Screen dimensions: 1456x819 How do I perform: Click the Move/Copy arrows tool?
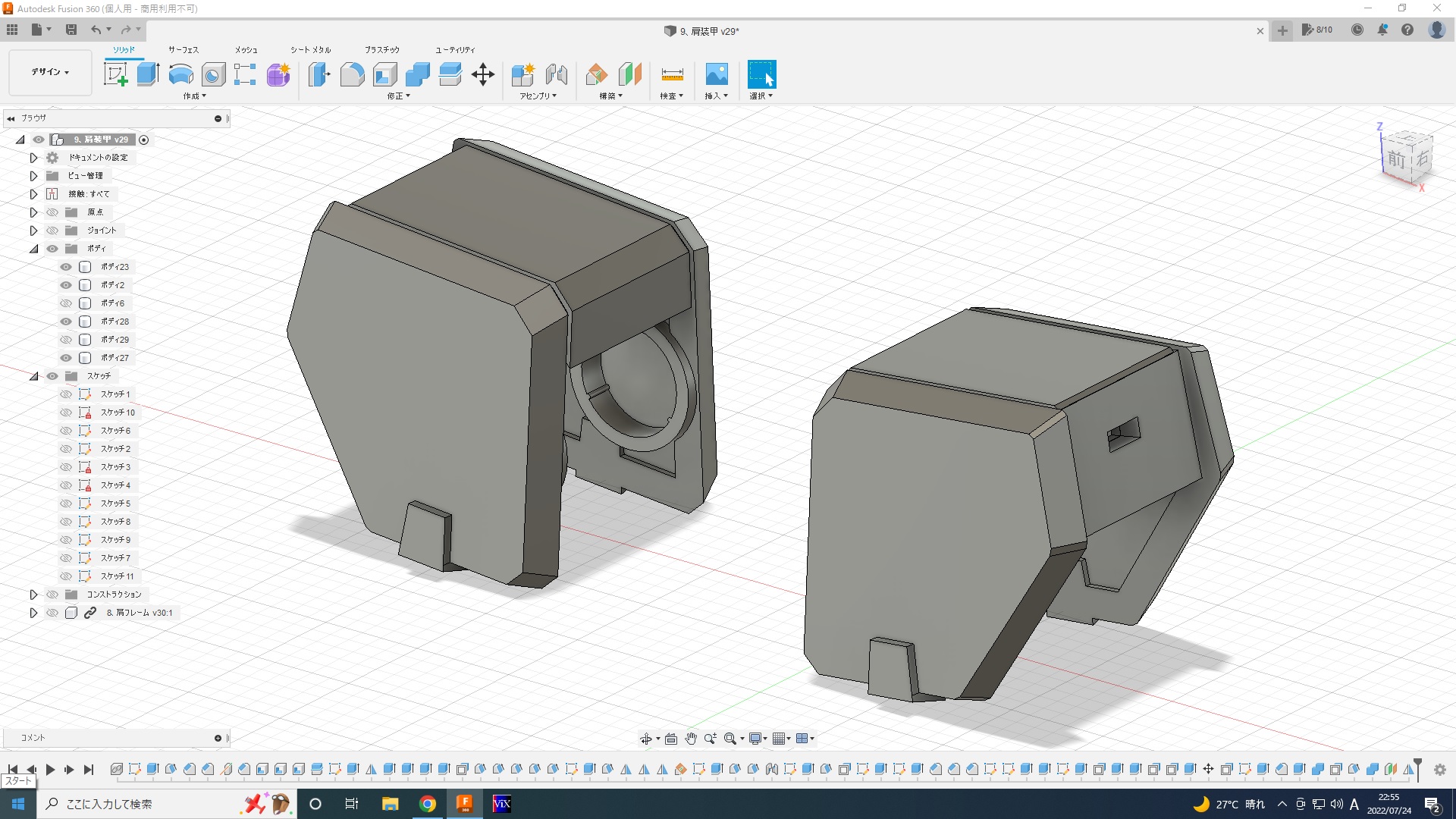tap(482, 74)
